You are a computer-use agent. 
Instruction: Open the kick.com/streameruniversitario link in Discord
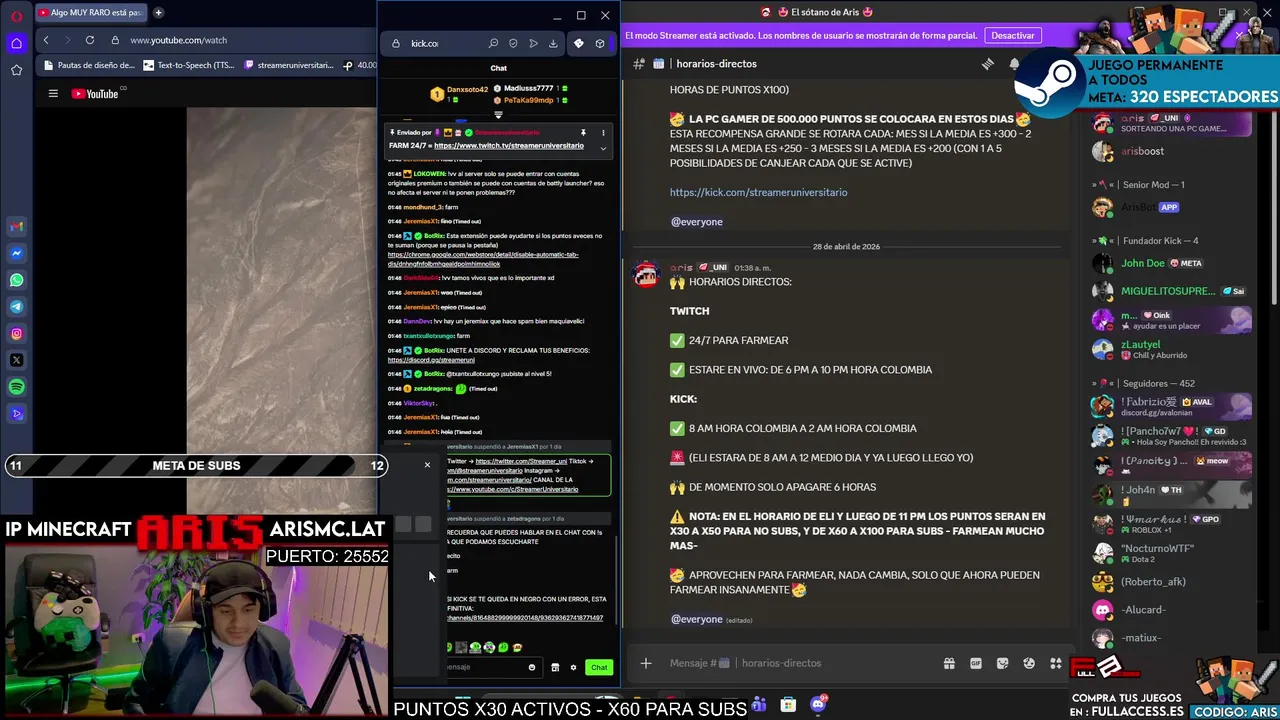point(758,192)
